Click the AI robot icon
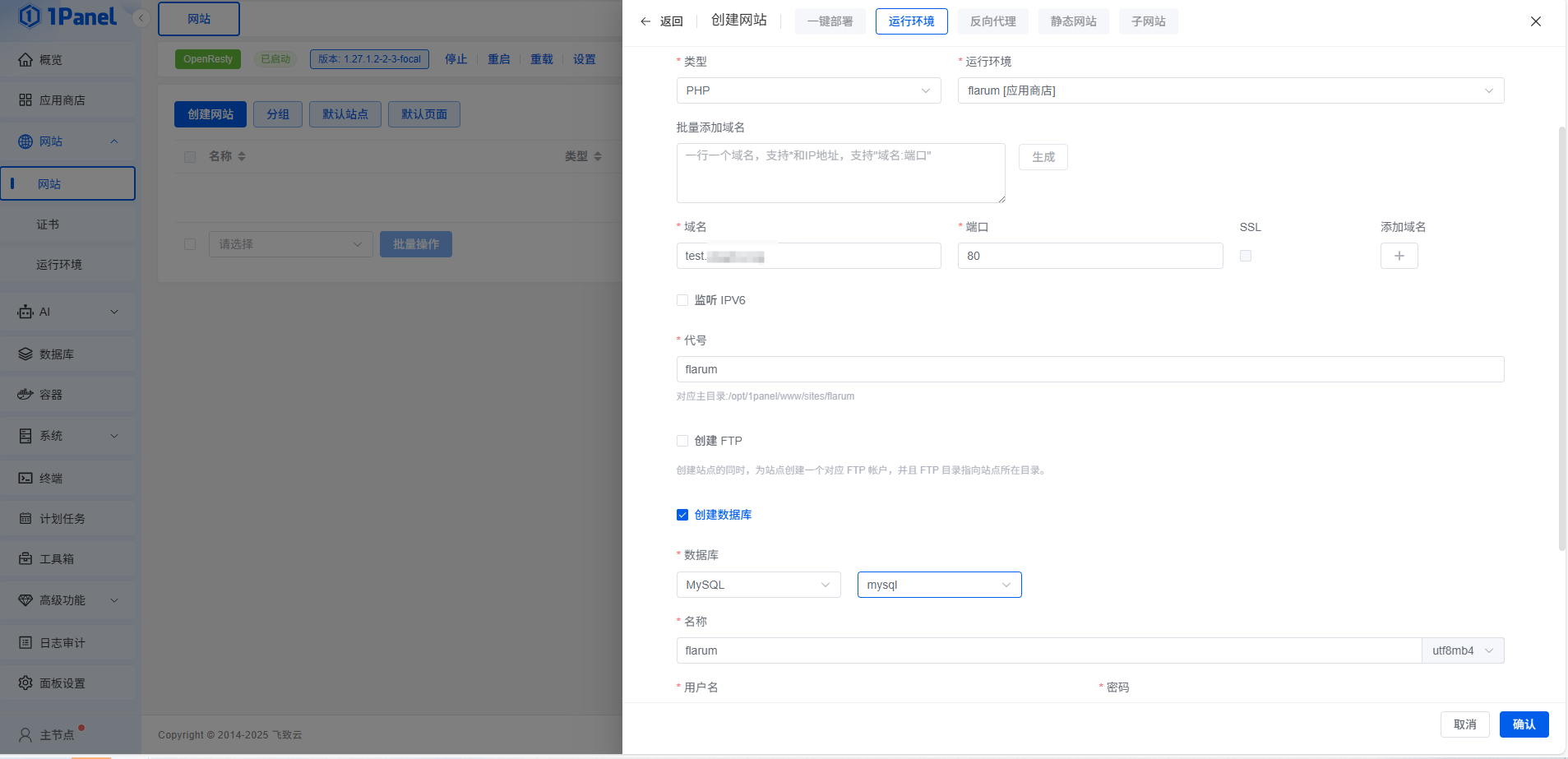Viewport: 1568px width, 759px height. point(25,312)
